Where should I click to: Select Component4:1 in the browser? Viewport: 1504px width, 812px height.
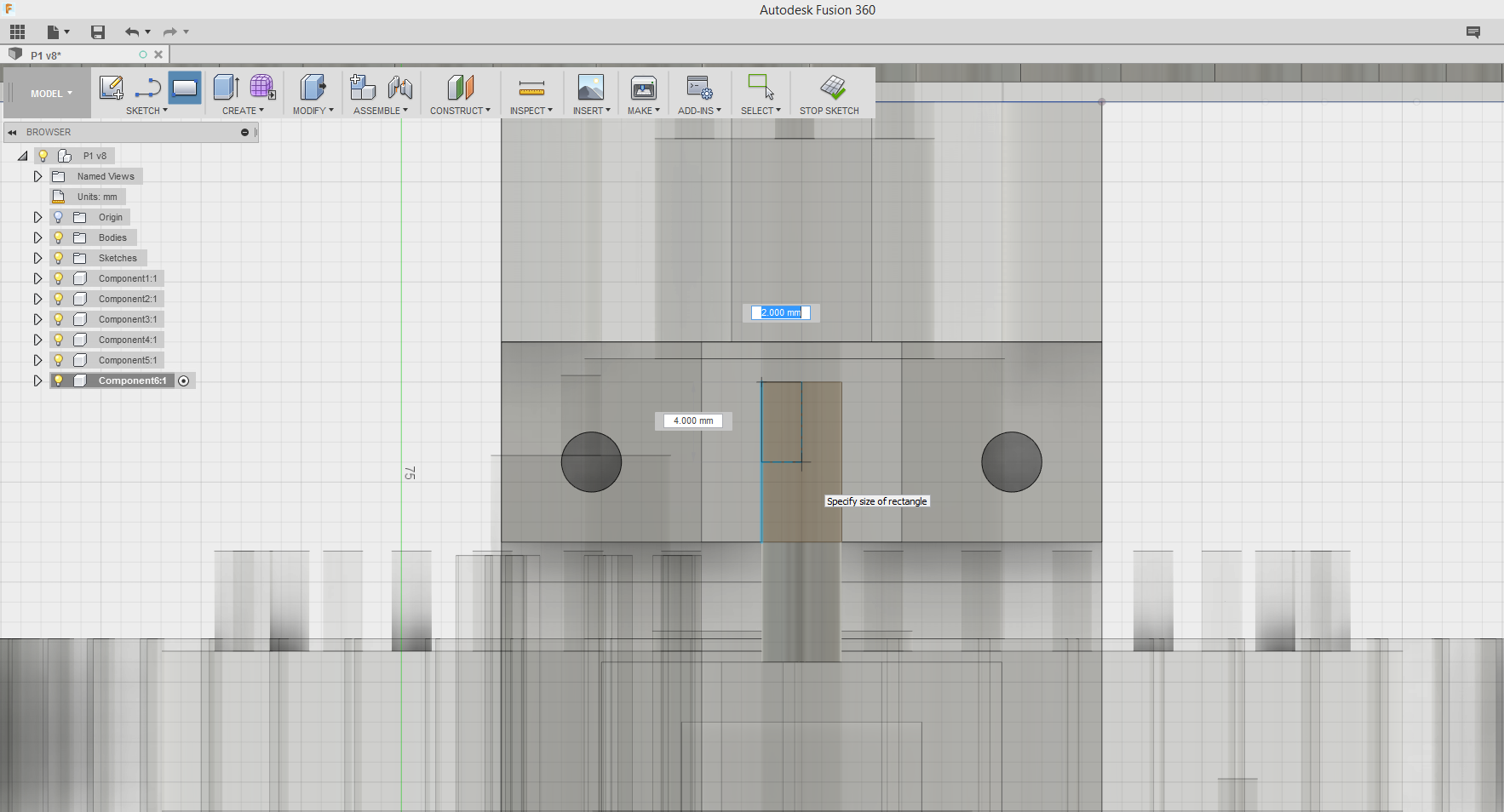(x=128, y=340)
